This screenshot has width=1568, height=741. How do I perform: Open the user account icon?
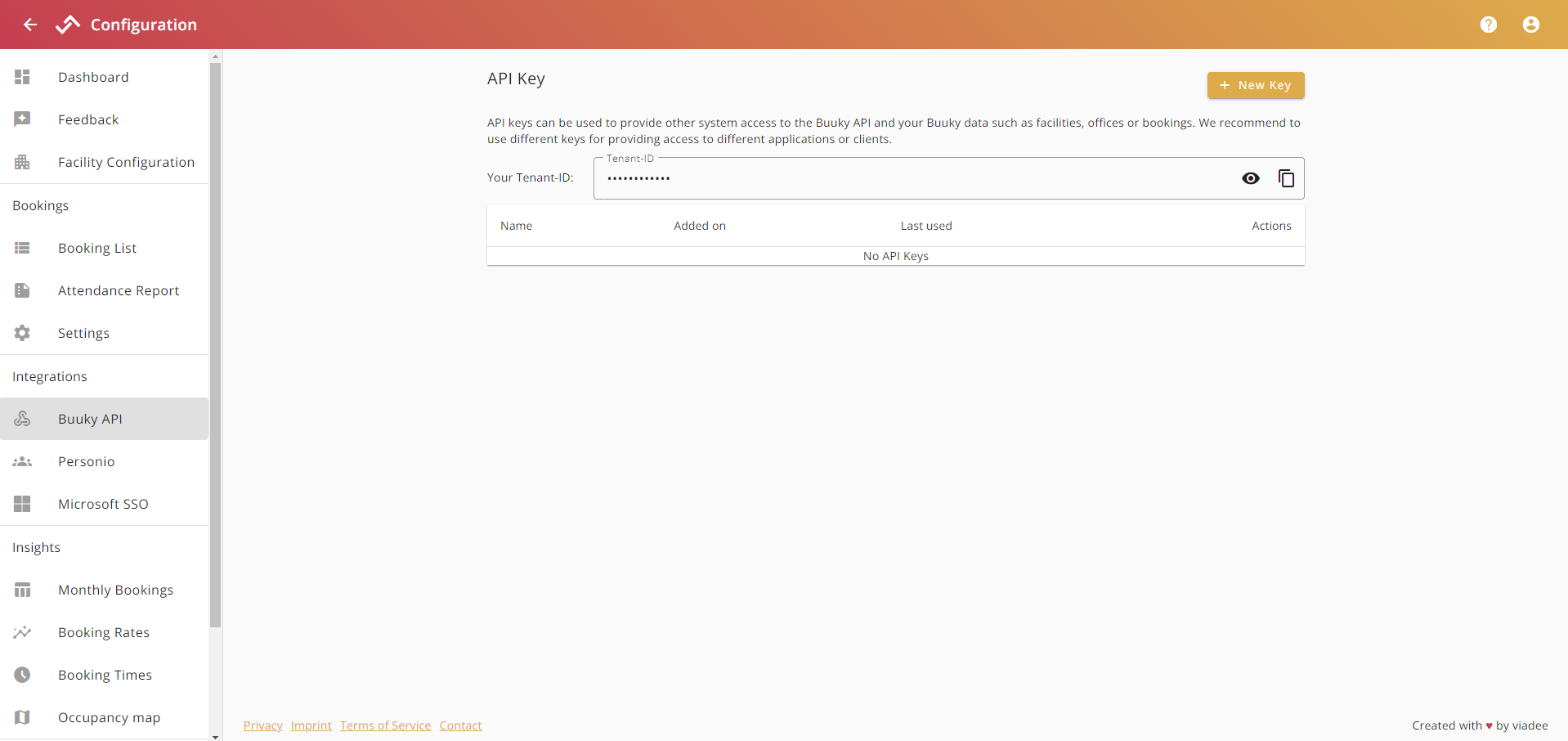(1531, 25)
